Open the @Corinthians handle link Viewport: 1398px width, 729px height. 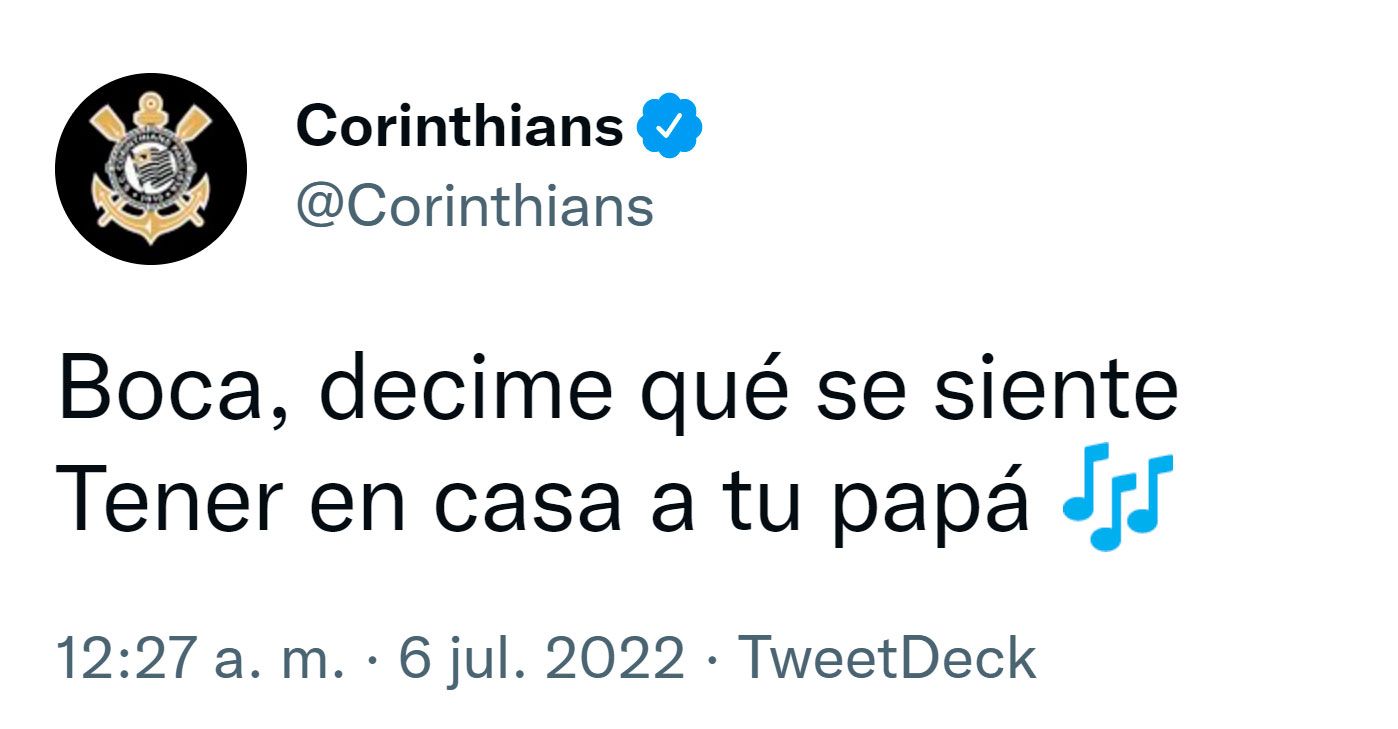point(474,207)
